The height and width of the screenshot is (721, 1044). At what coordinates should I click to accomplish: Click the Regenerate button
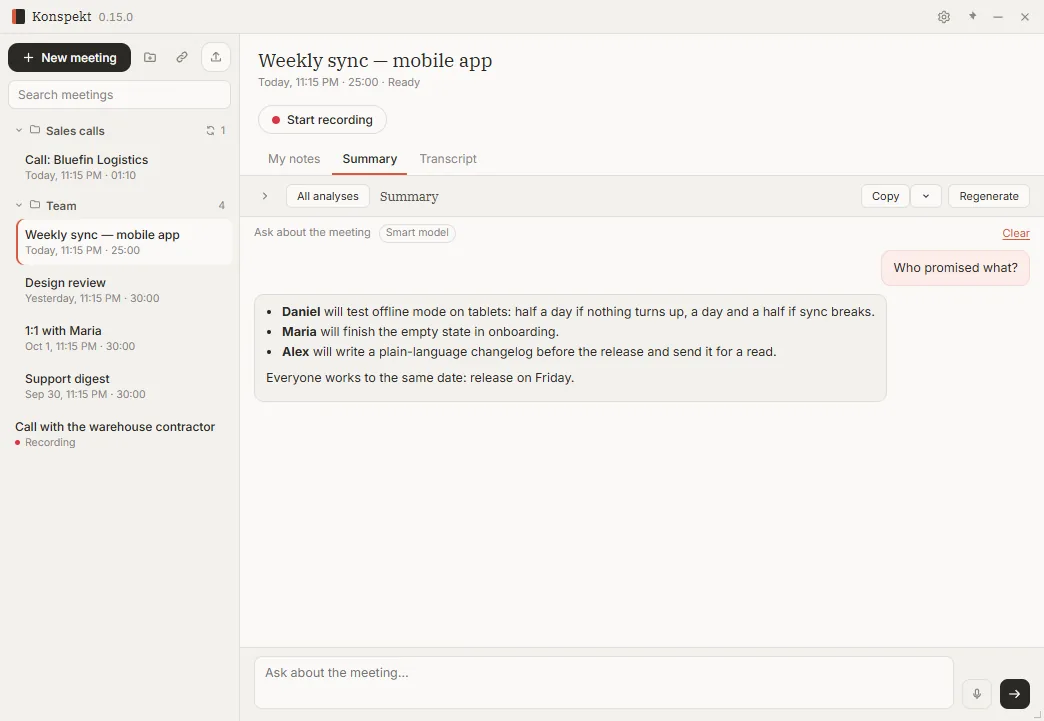pos(989,196)
